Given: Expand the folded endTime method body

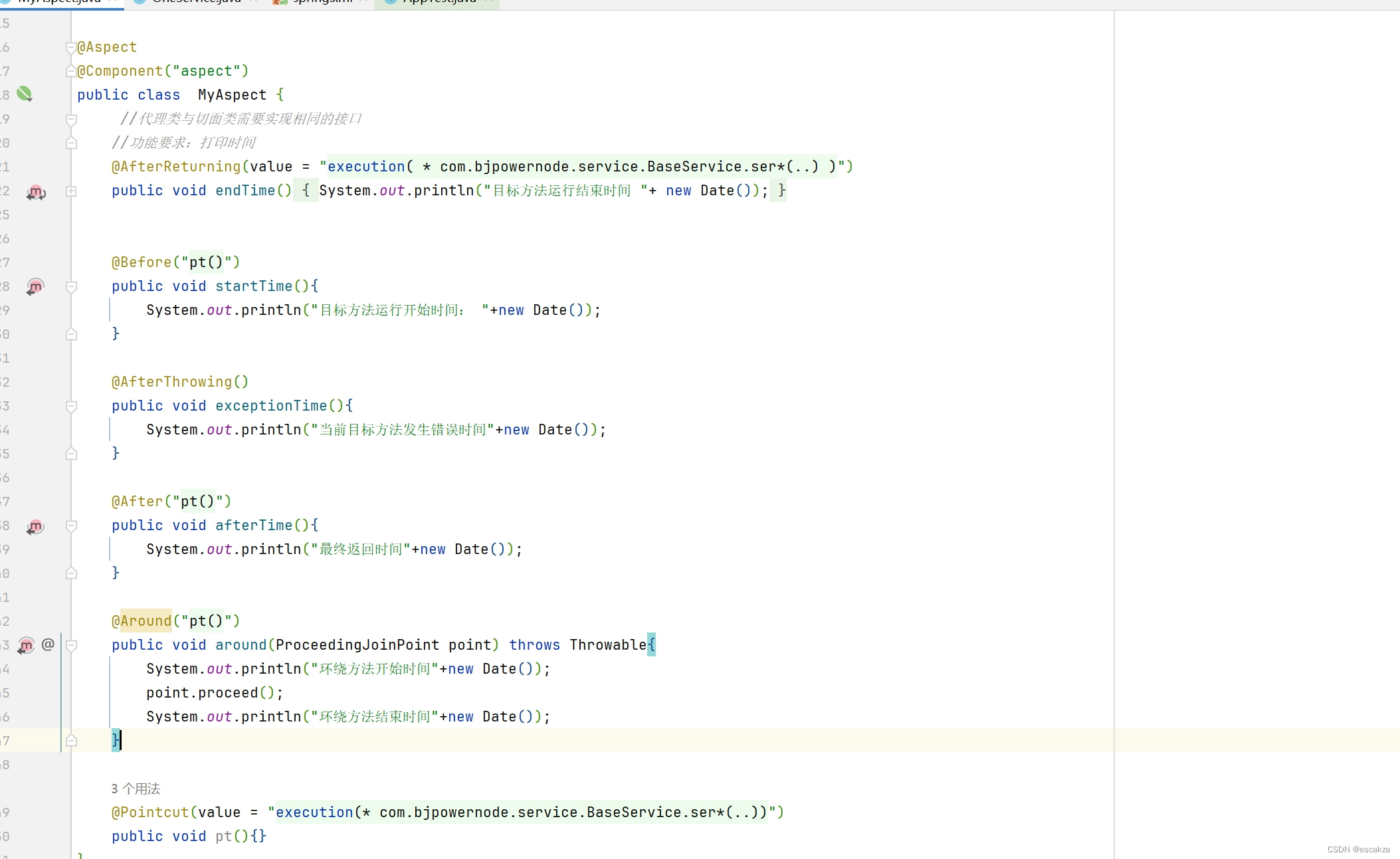Looking at the screenshot, I should [x=71, y=191].
